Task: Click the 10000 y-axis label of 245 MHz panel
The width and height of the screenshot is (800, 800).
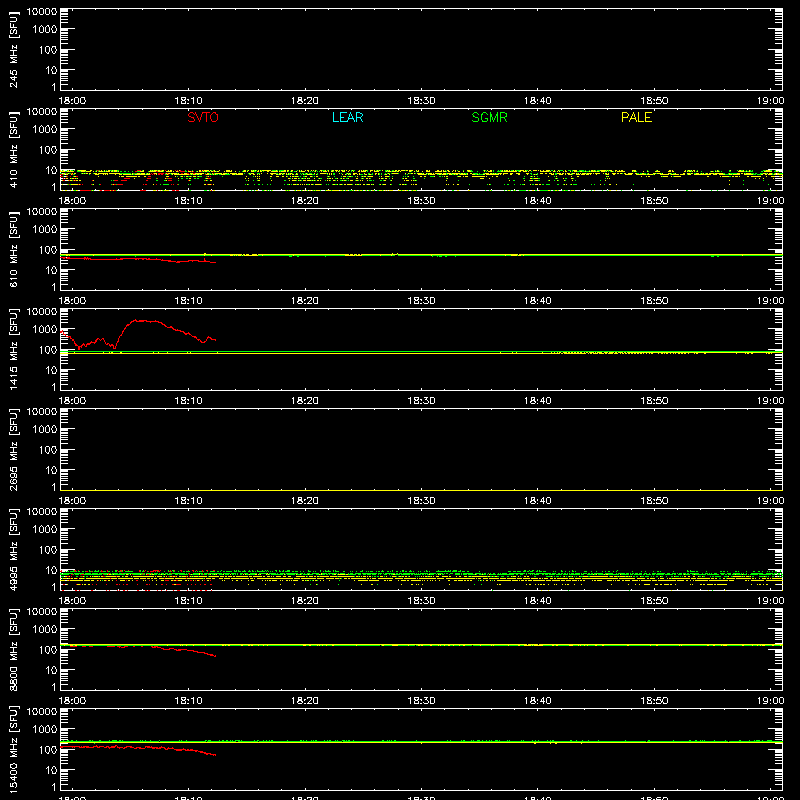Action: (42, 12)
